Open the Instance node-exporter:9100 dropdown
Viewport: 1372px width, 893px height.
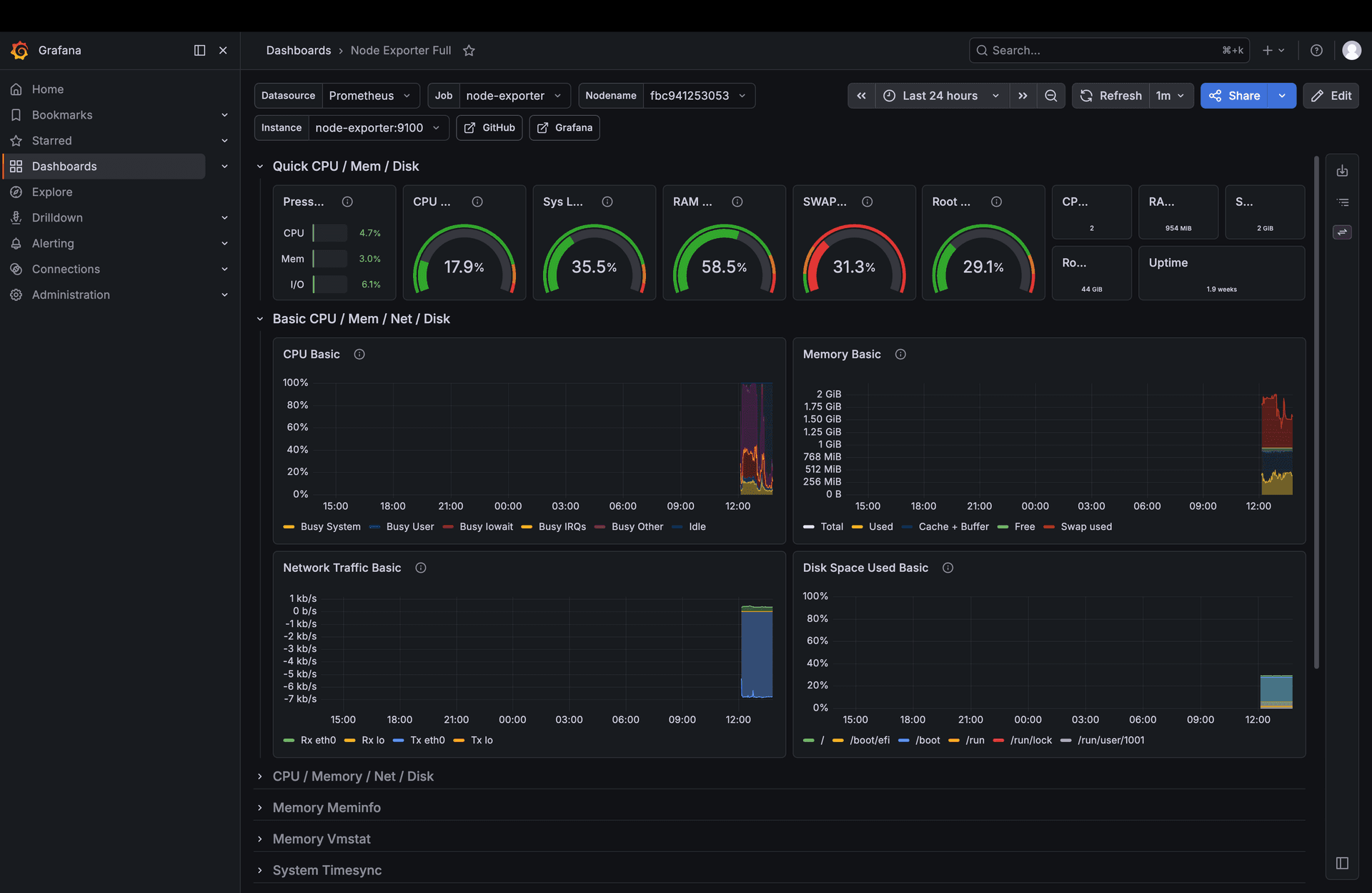(x=378, y=128)
